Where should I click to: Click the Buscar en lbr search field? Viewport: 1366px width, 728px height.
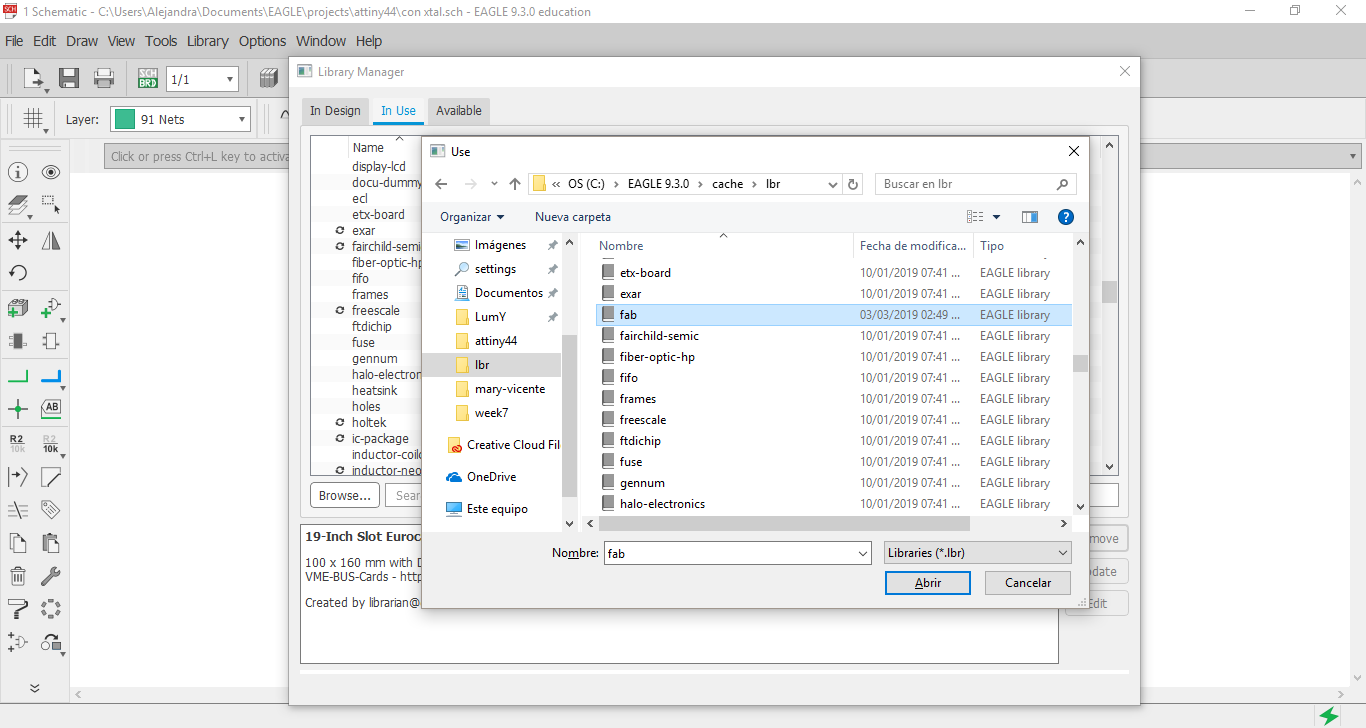tap(976, 184)
